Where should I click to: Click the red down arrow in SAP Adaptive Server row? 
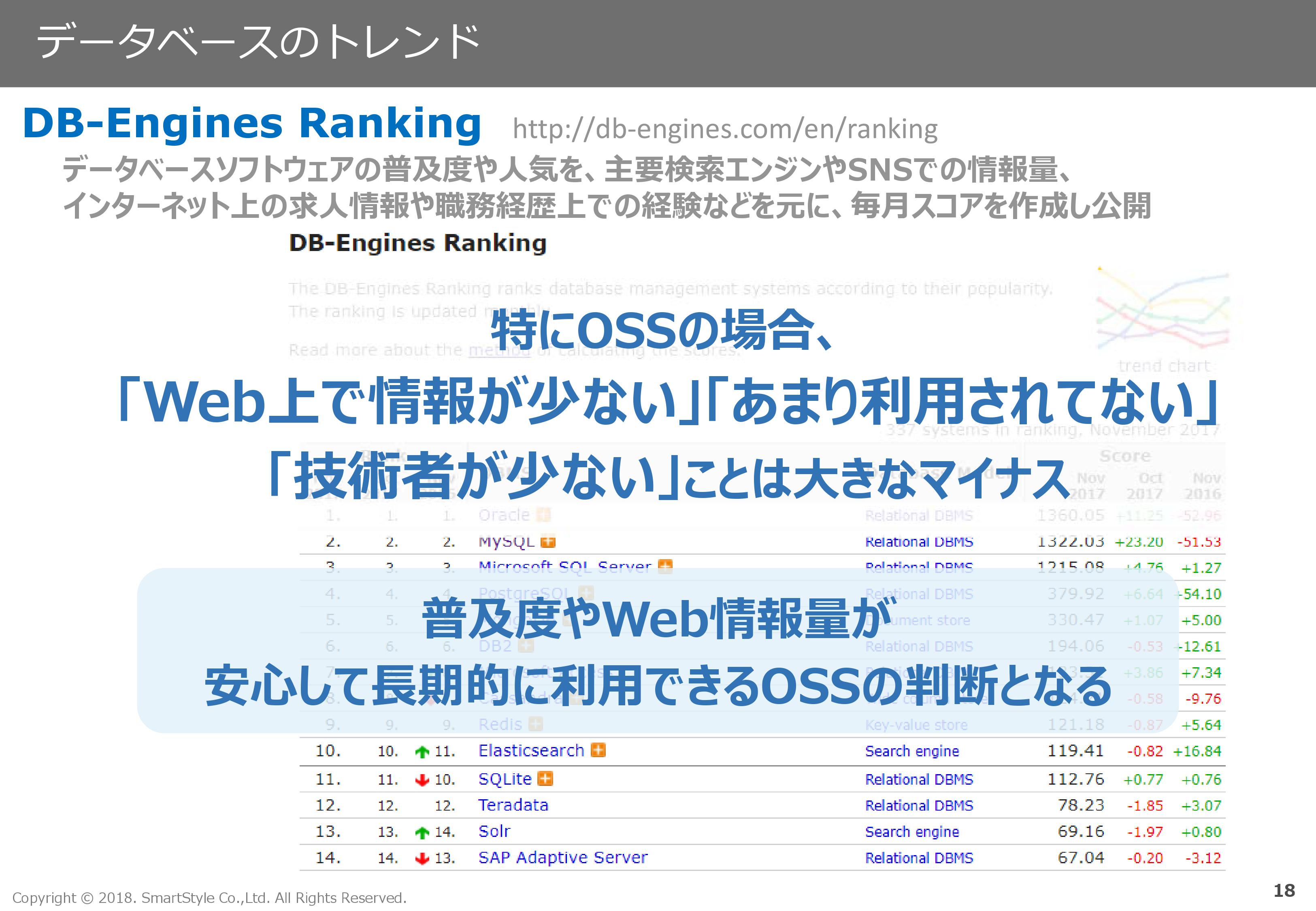422,858
